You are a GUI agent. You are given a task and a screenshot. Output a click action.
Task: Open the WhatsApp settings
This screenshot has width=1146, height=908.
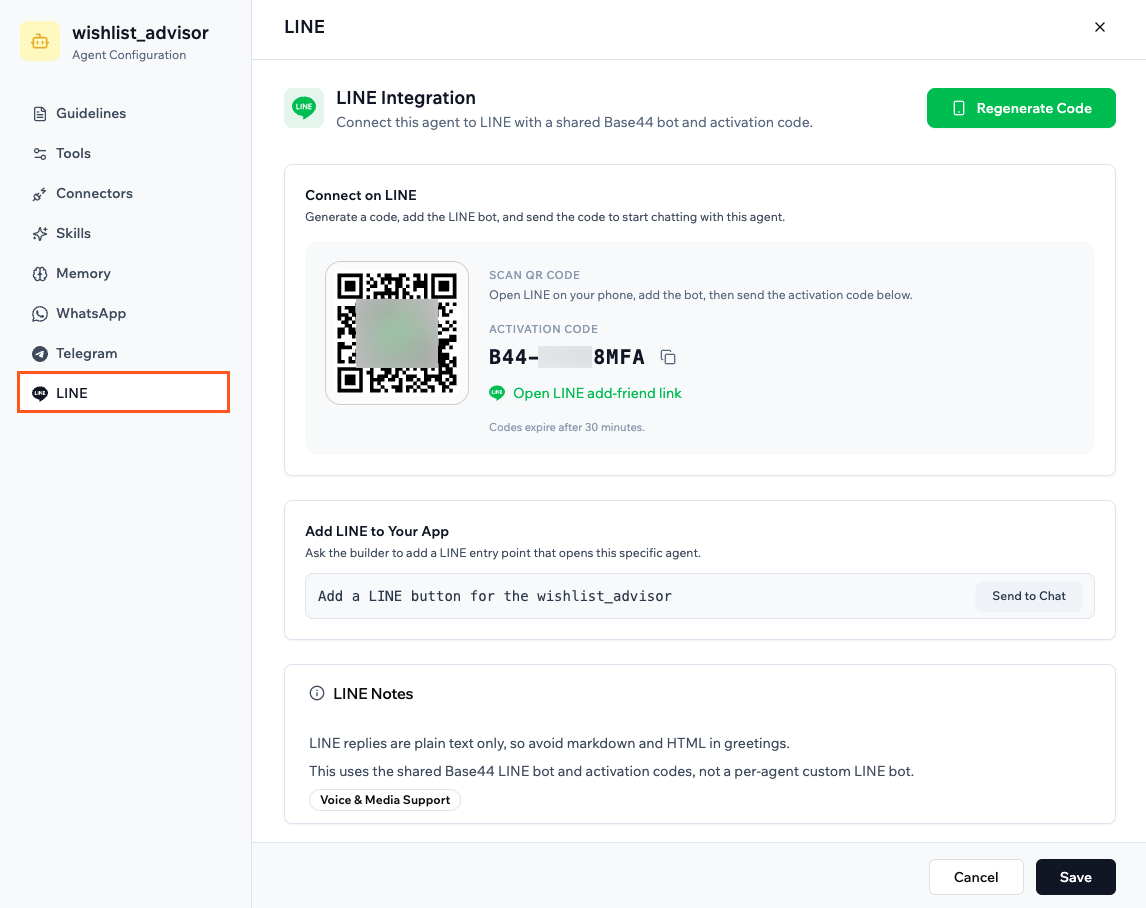124,313
